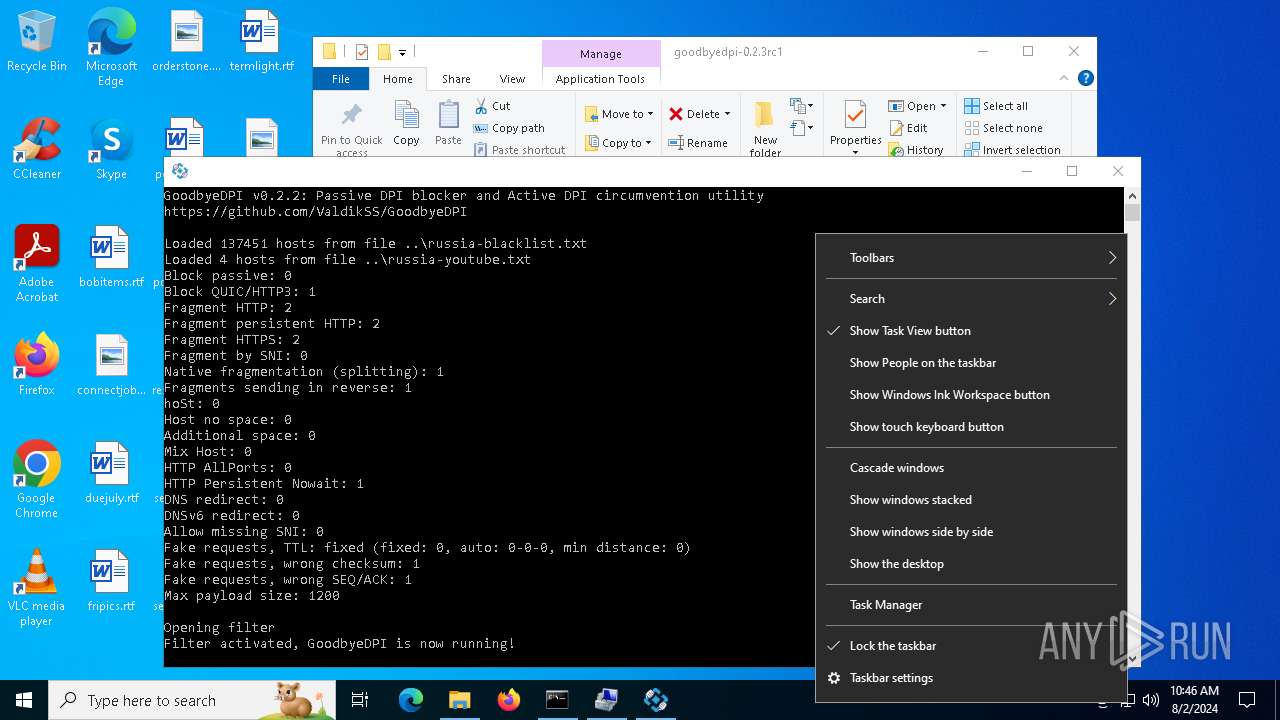The width and height of the screenshot is (1280, 720).
Task: Launch Firefox desktop shortcut
Action: pyautogui.click(x=37, y=366)
